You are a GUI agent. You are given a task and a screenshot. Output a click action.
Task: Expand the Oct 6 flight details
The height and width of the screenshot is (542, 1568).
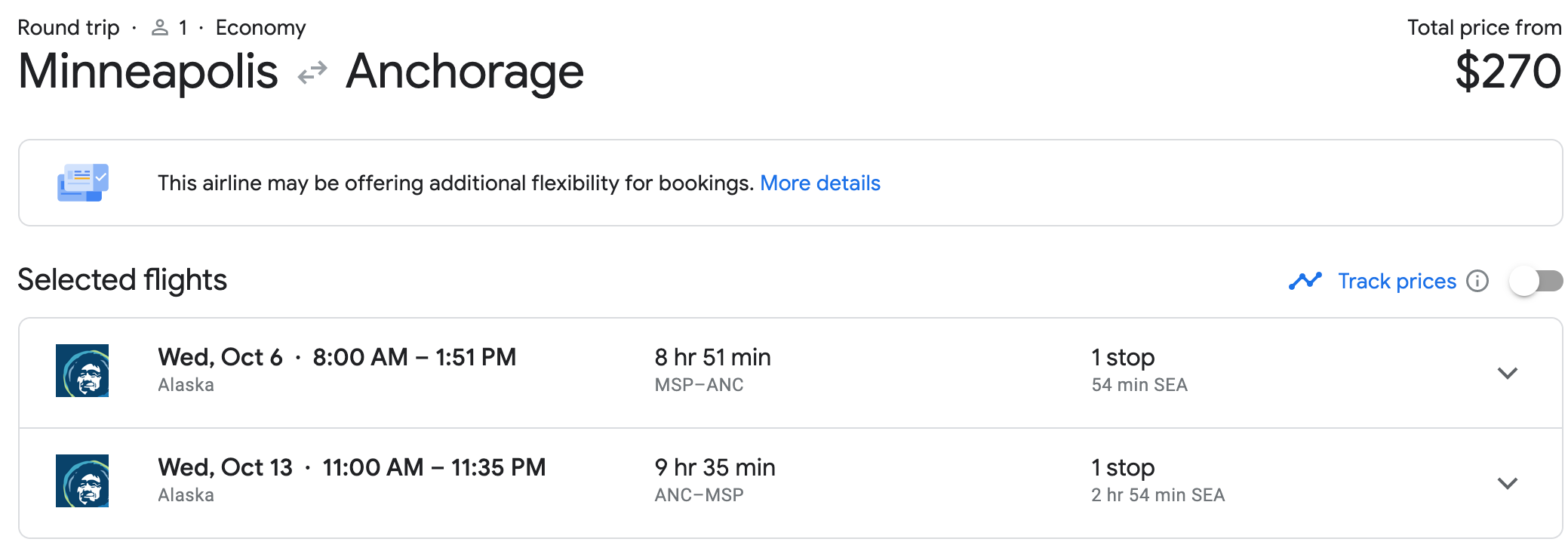[x=1507, y=373]
